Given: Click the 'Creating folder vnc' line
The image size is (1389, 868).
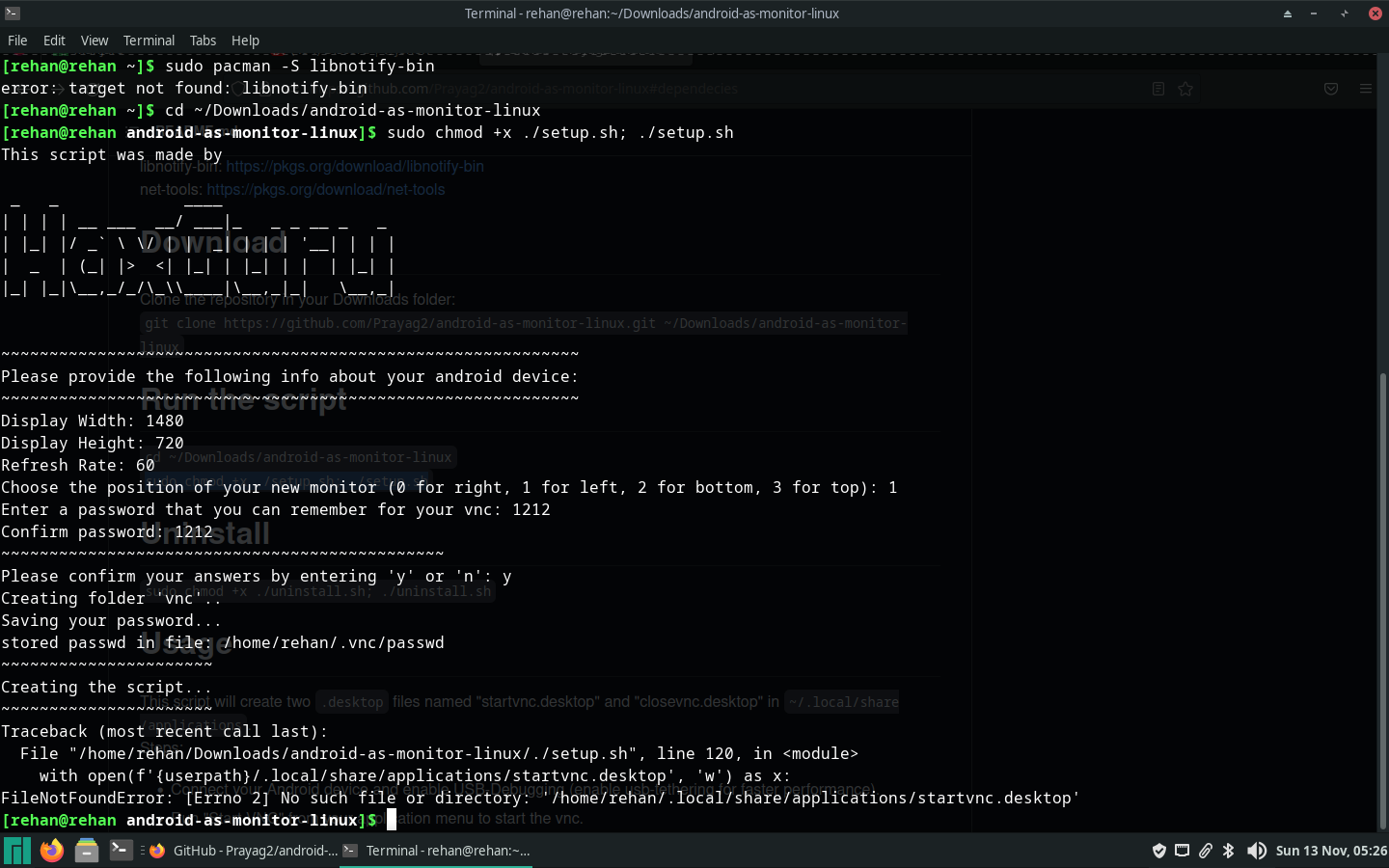Looking at the screenshot, I should [112, 598].
